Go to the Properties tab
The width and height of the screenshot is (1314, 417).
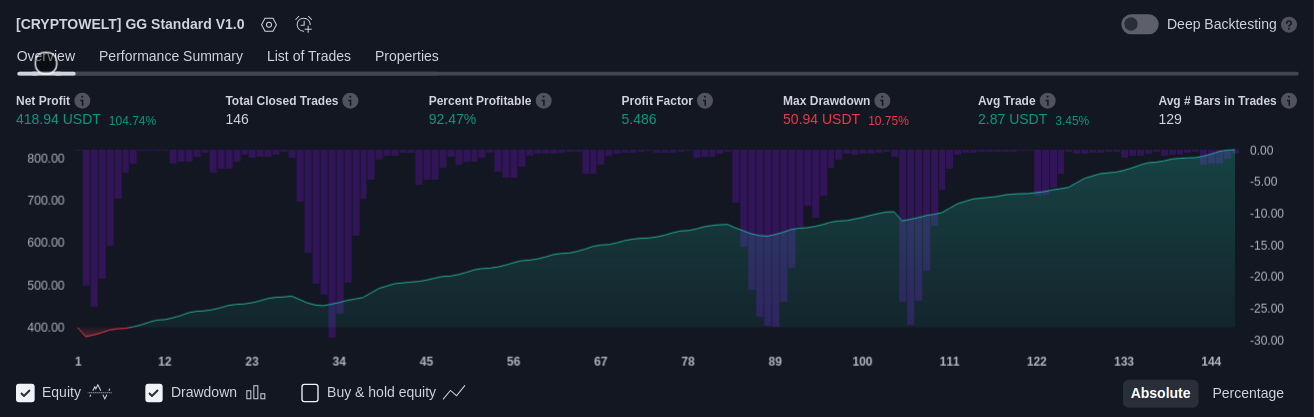coord(407,56)
